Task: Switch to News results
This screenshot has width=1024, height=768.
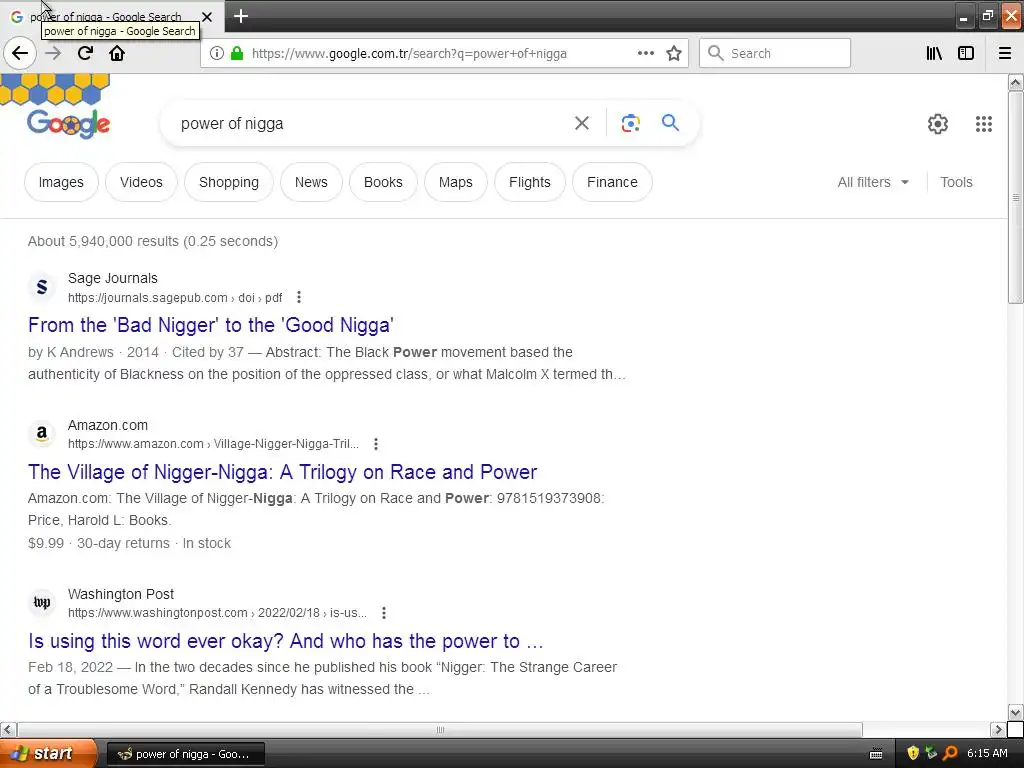Action: pyautogui.click(x=311, y=182)
